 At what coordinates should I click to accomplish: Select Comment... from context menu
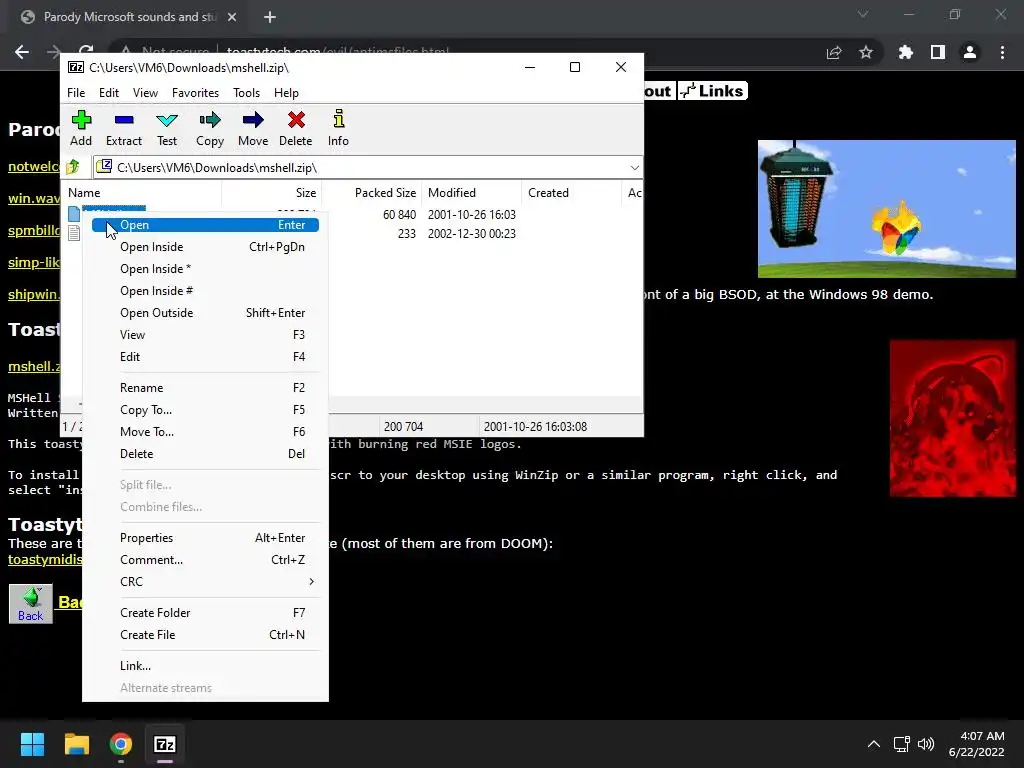[x=205, y=560]
